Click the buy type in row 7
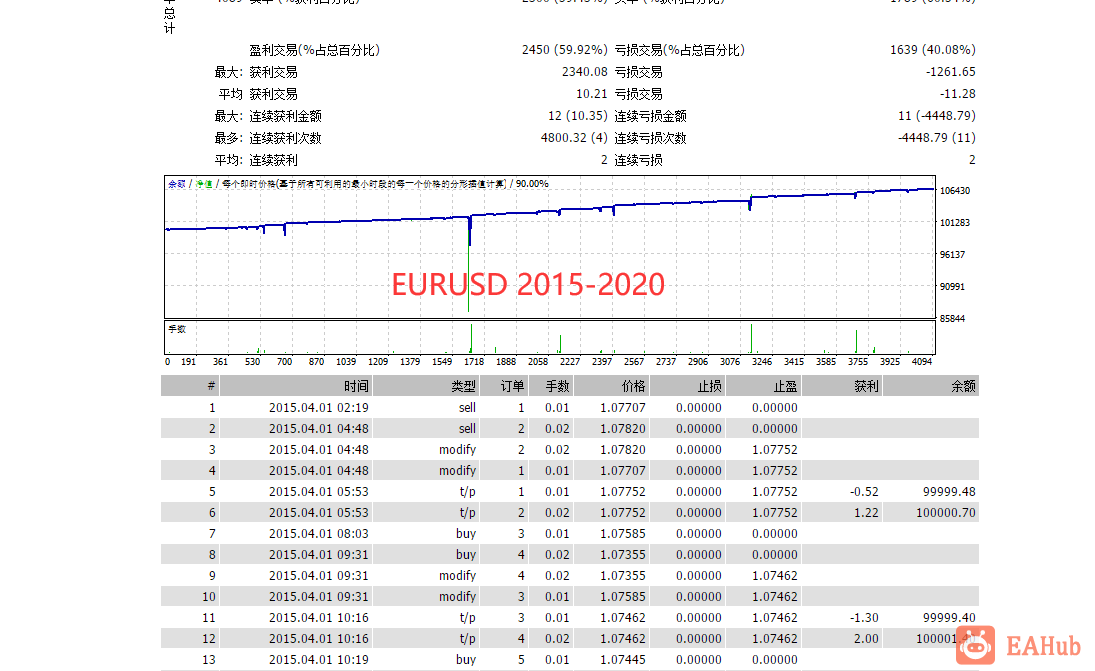The height and width of the screenshot is (671, 1095). point(466,533)
